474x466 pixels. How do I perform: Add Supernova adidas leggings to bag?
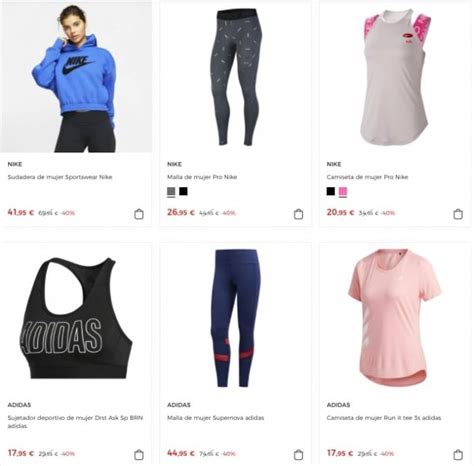click(x=299, y=455)
